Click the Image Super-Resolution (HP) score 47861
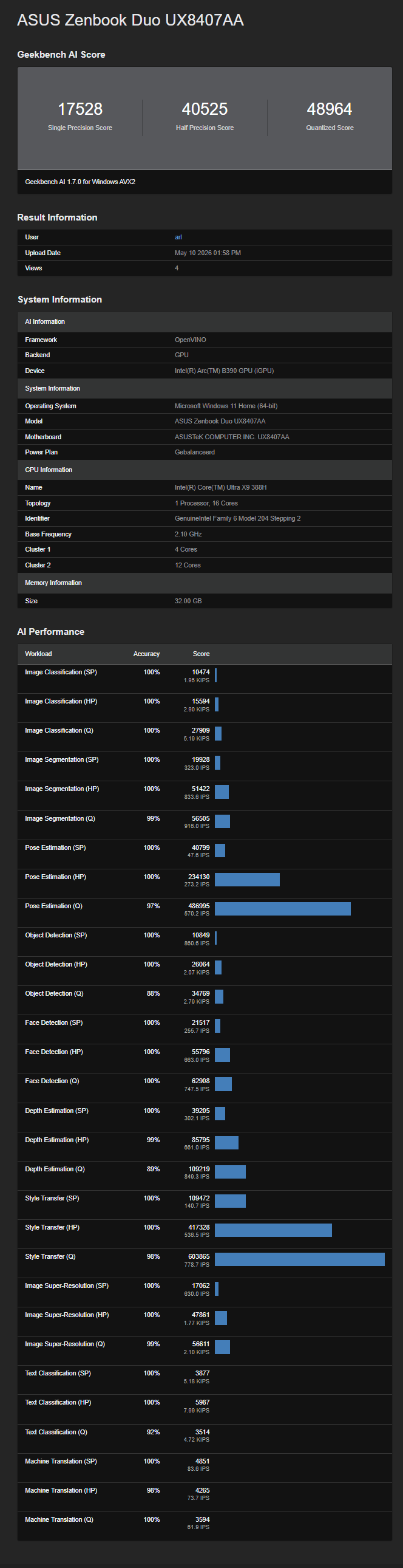The height and width of the screenshot is (1568, 403). [200, 1315]
